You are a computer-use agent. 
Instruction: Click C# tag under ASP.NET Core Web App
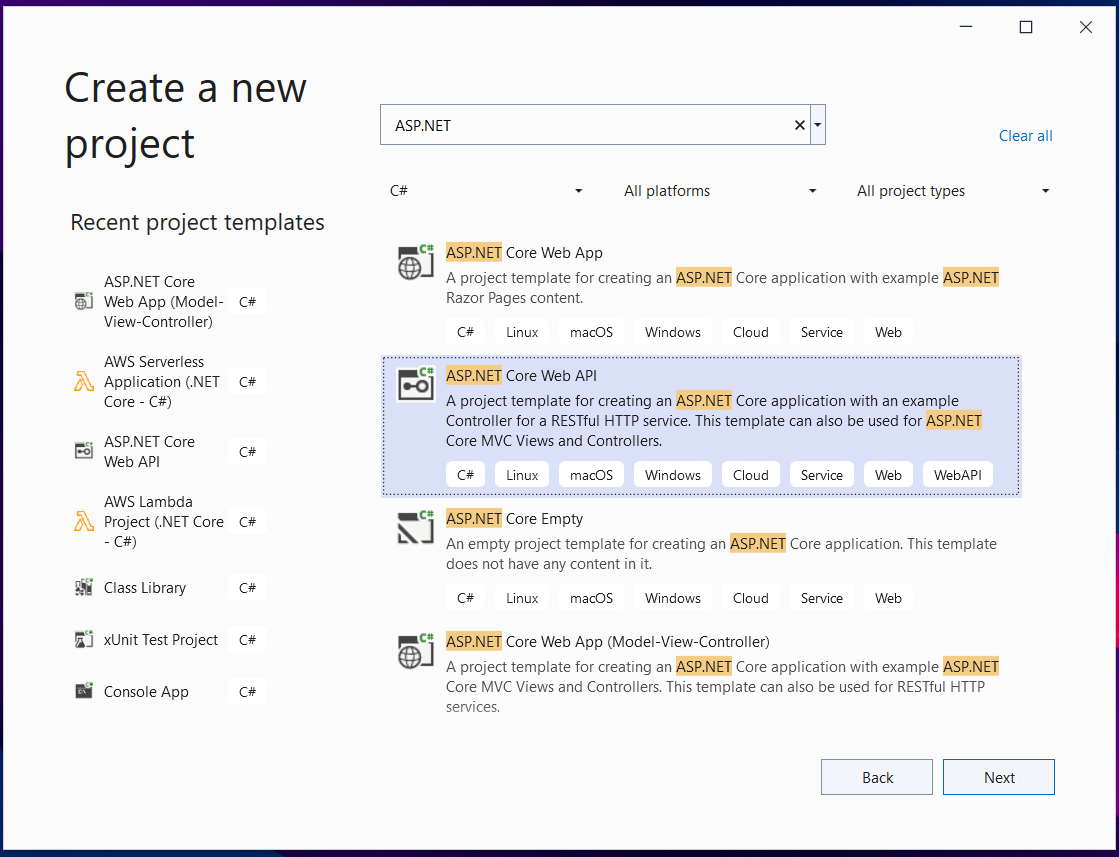click(465, 332)
